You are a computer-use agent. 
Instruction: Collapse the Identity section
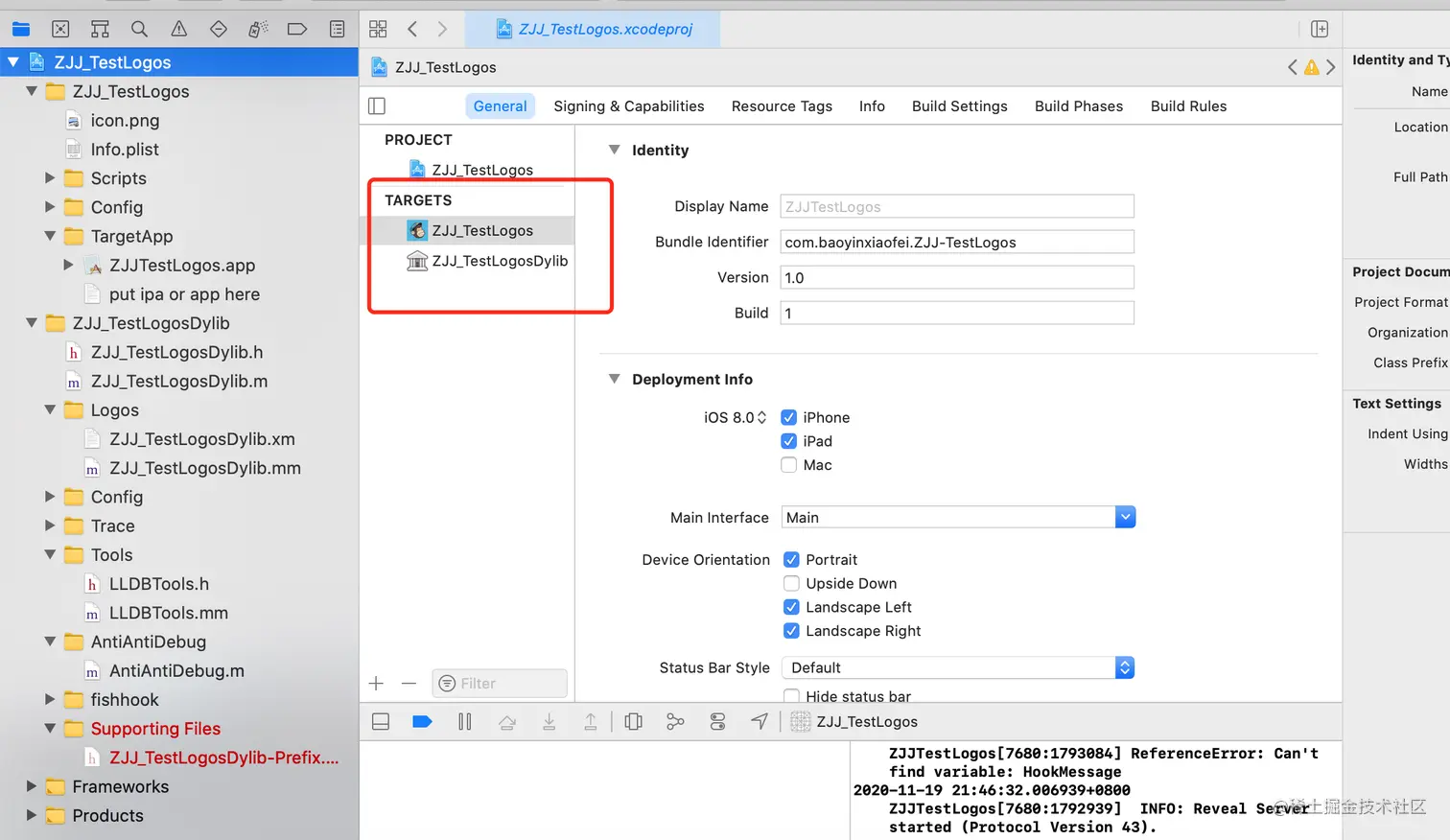[x=615, y=150]
